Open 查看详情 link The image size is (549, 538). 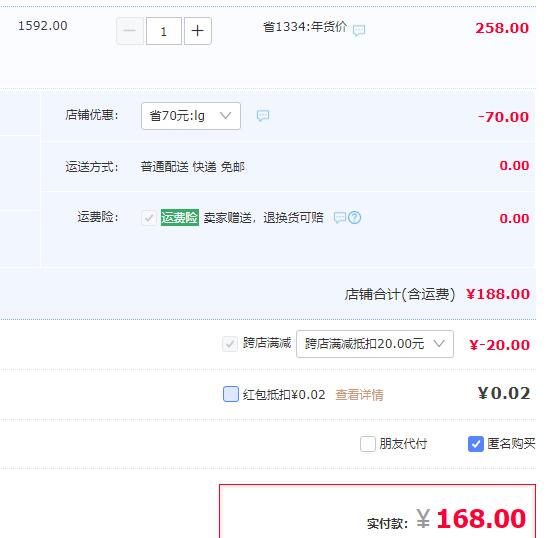click(x=359, y=395)
